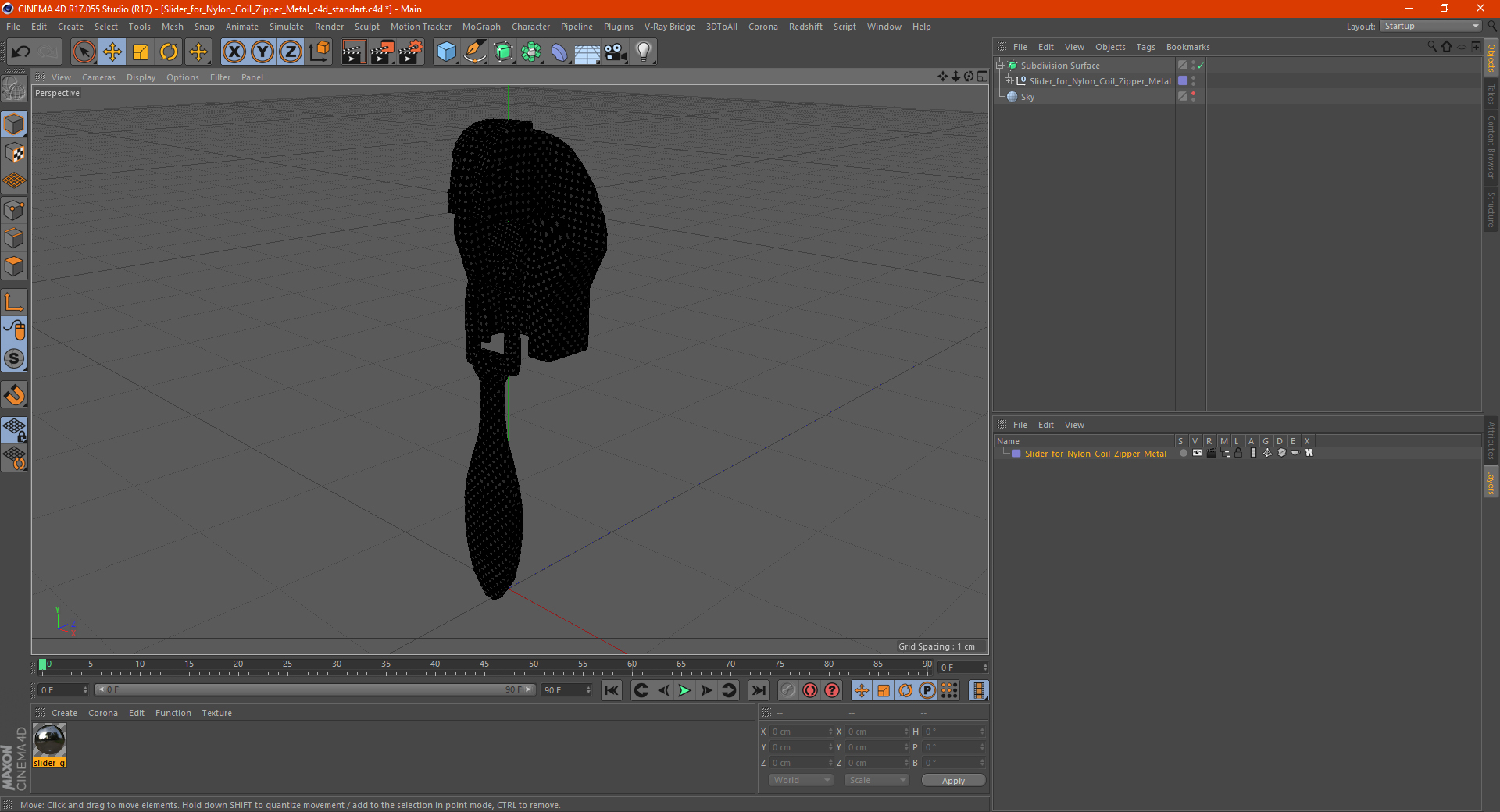Open the Sculpt menu
This screenshot has width=1500, height=812.
click(366, 27)
